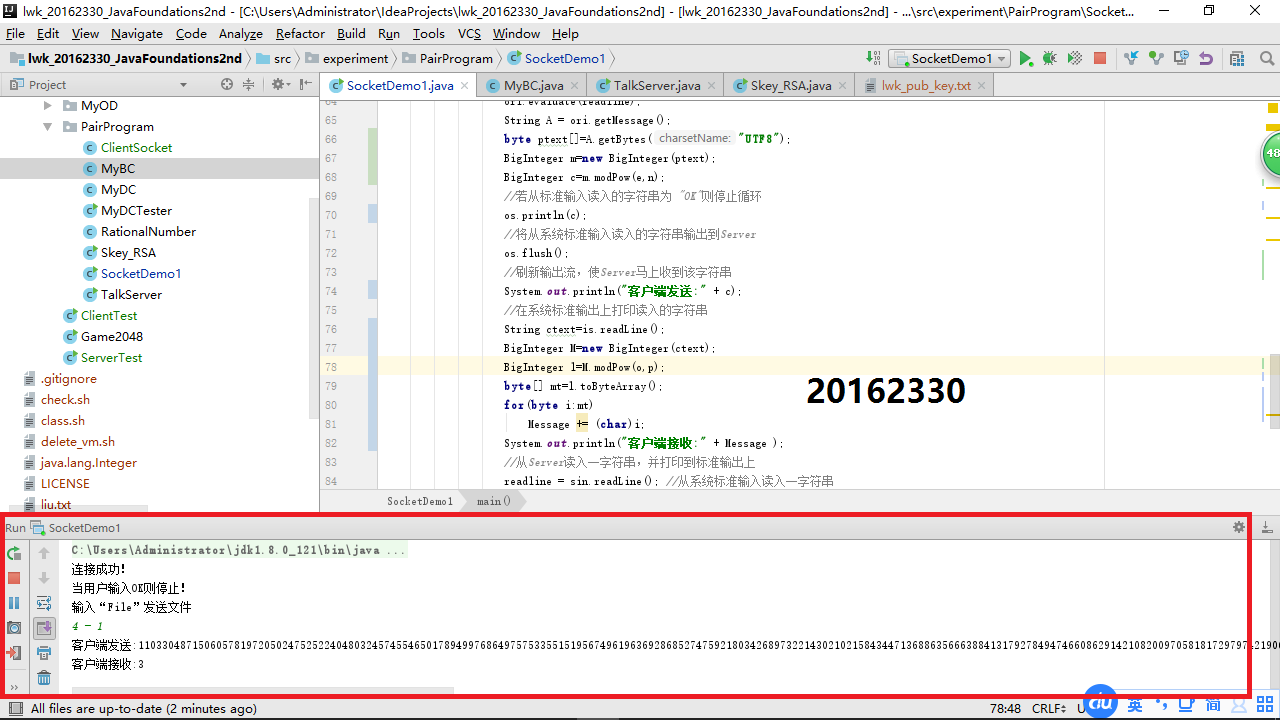This screenshot has height=720, width=1280.
Task: Expand the MyOD folder
Action: click(x=47, y=105)
